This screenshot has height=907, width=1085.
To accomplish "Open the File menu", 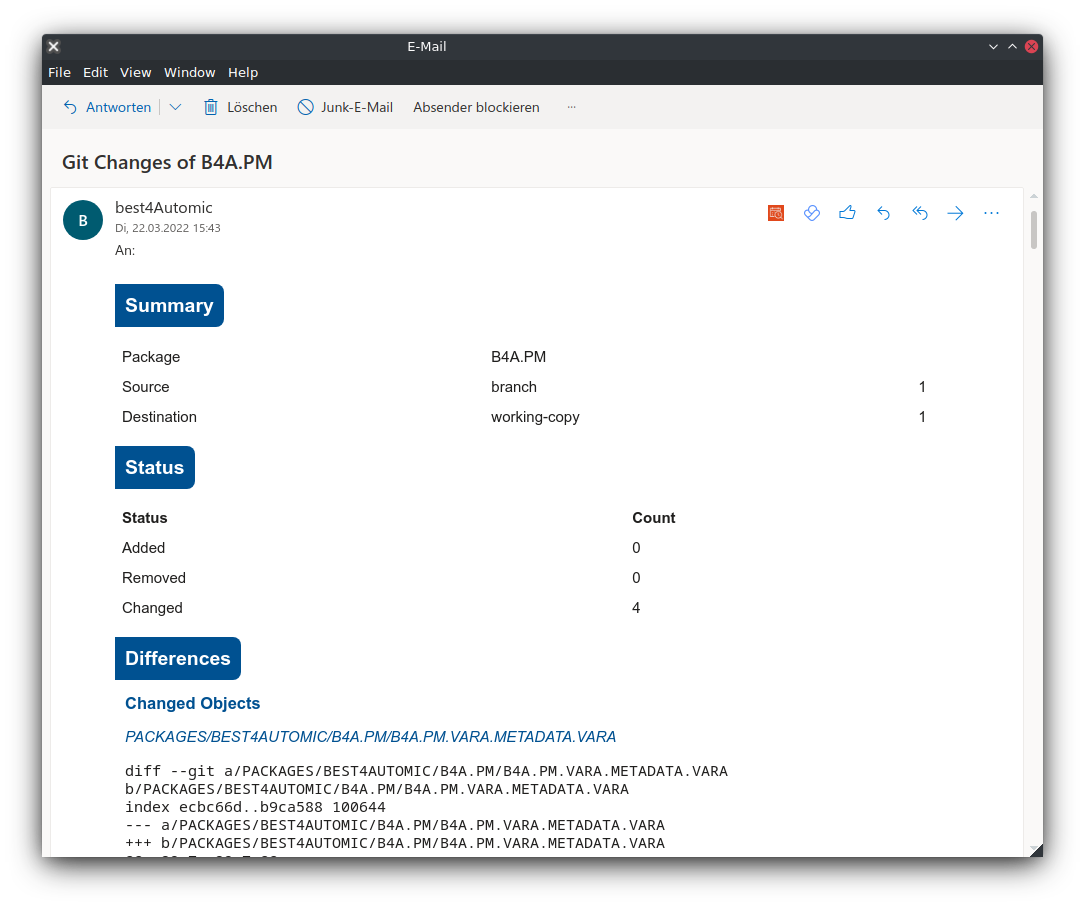I will click(x=60, y=73).
